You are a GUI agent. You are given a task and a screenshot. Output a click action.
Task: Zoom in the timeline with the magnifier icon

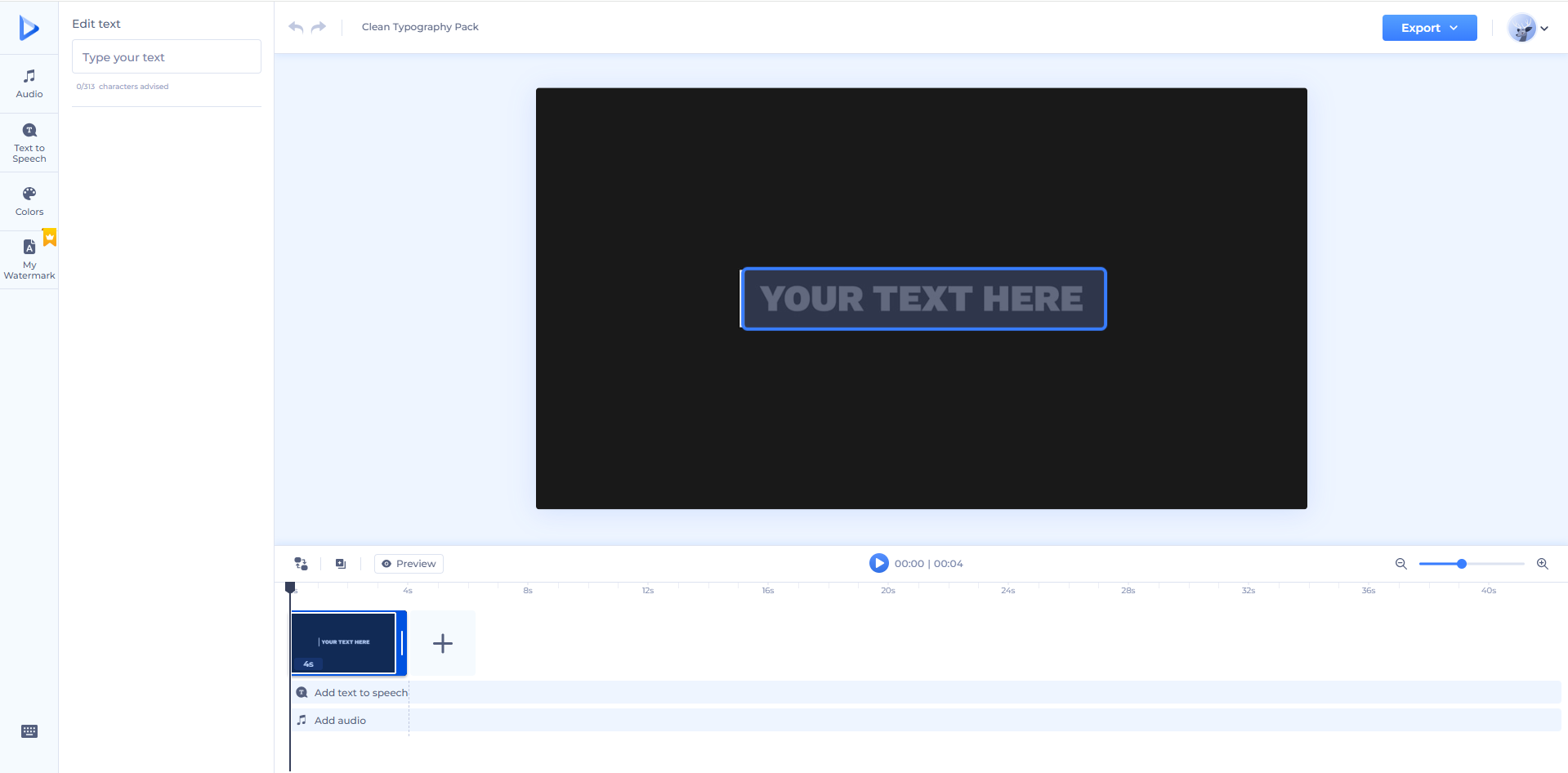[1543, 563]
